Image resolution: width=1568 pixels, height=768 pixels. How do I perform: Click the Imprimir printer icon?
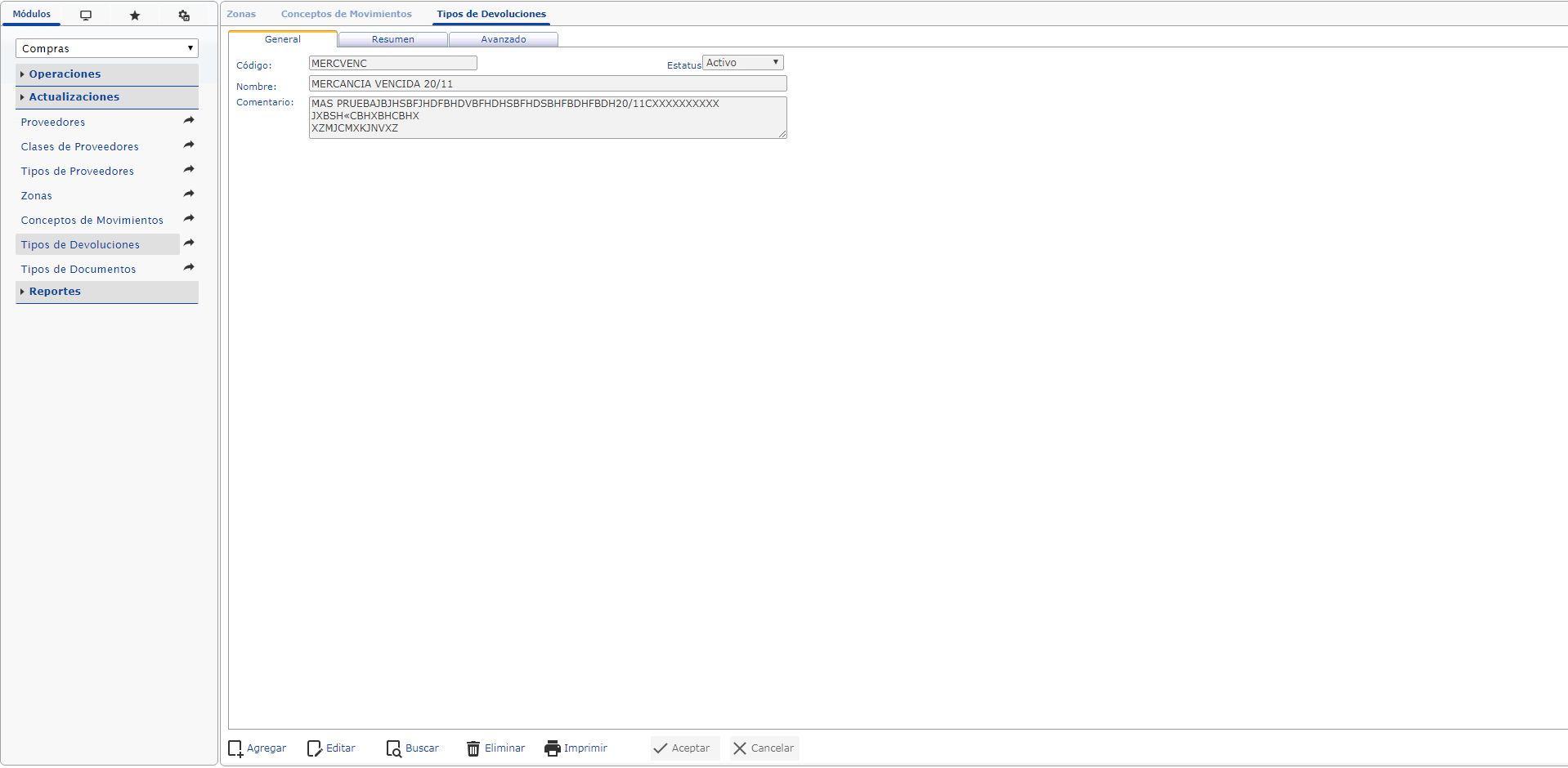tap(553, 748)
